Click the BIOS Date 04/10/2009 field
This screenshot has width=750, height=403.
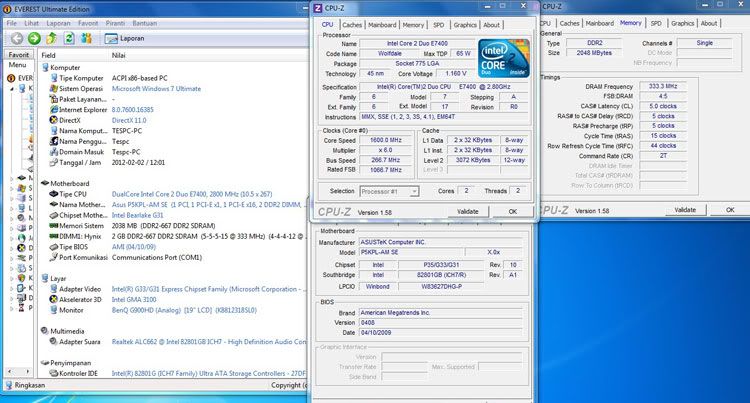point(441,332)
